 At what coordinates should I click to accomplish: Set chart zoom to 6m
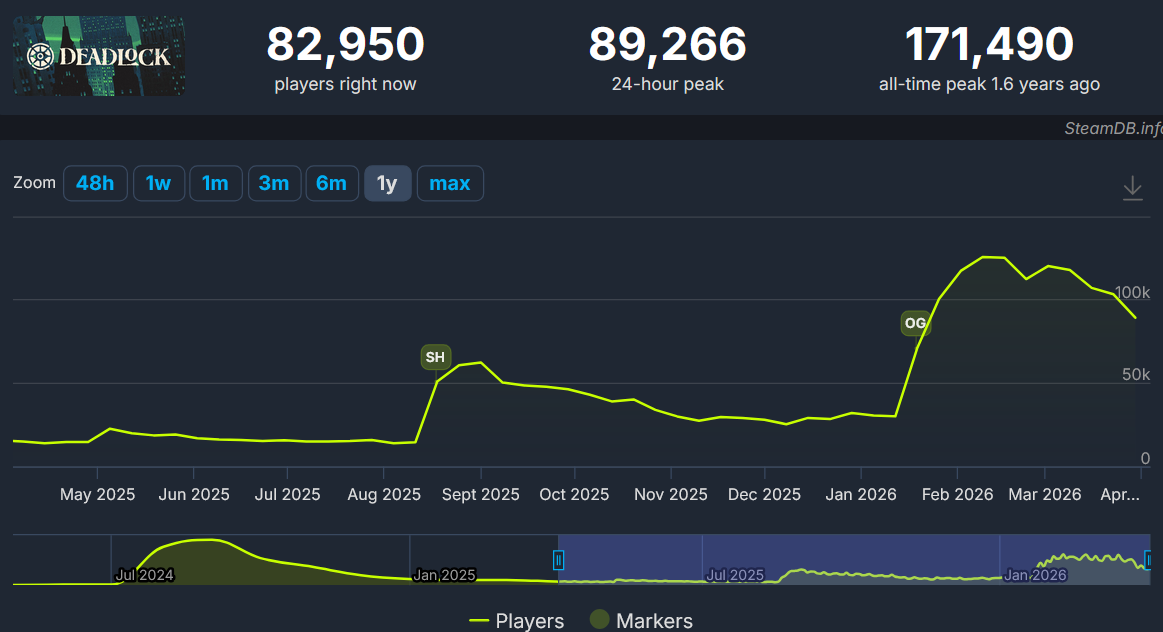point(332,183)
